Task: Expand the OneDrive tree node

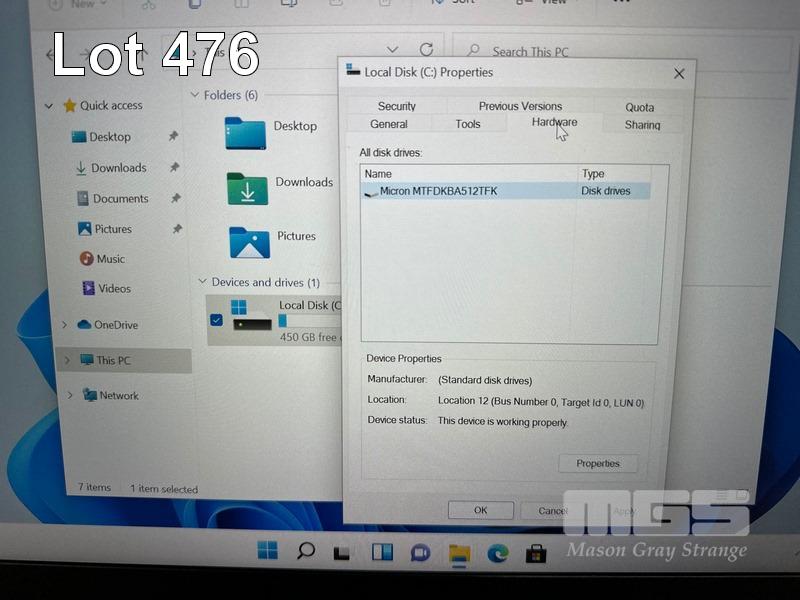Action: coord(65,325)
